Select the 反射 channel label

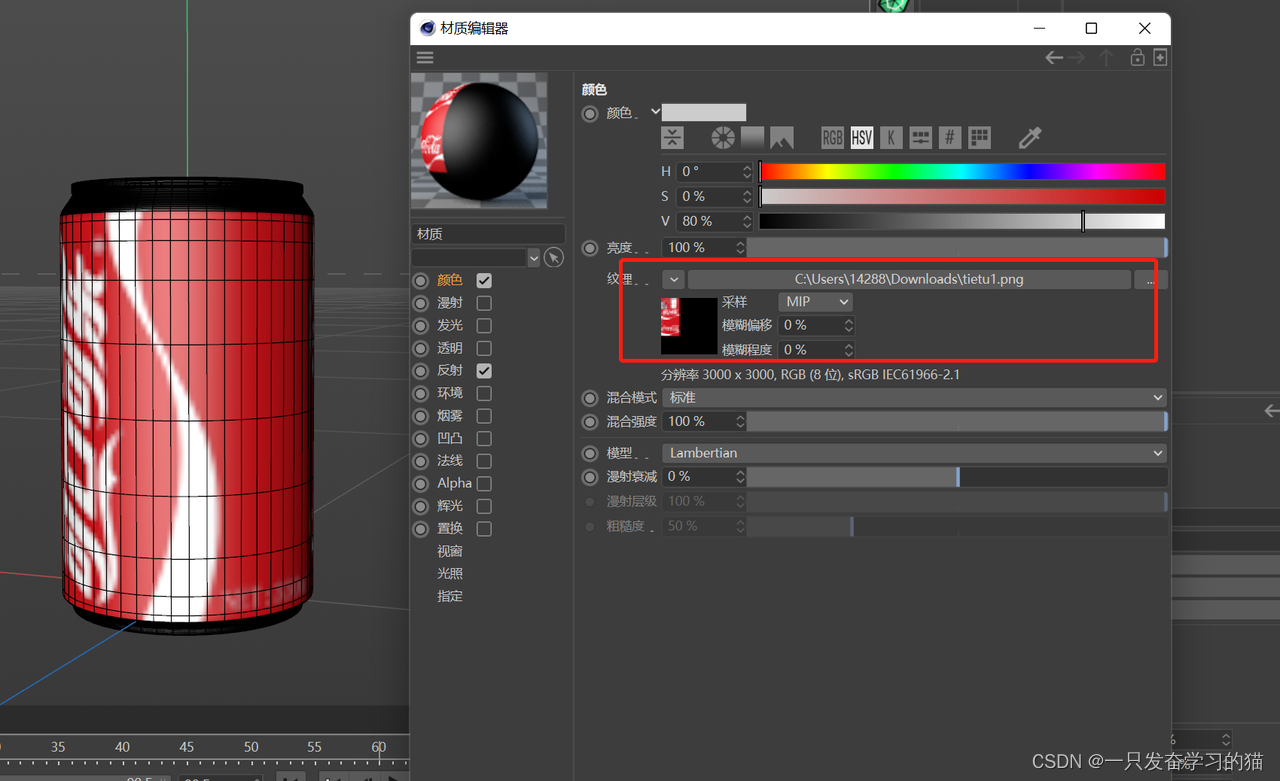click(450, 371)
